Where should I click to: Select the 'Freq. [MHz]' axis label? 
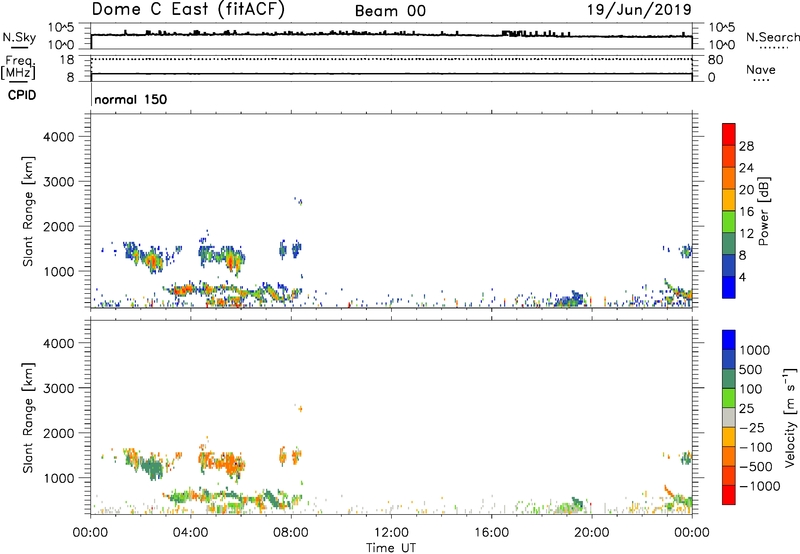(x=18, y=67)
